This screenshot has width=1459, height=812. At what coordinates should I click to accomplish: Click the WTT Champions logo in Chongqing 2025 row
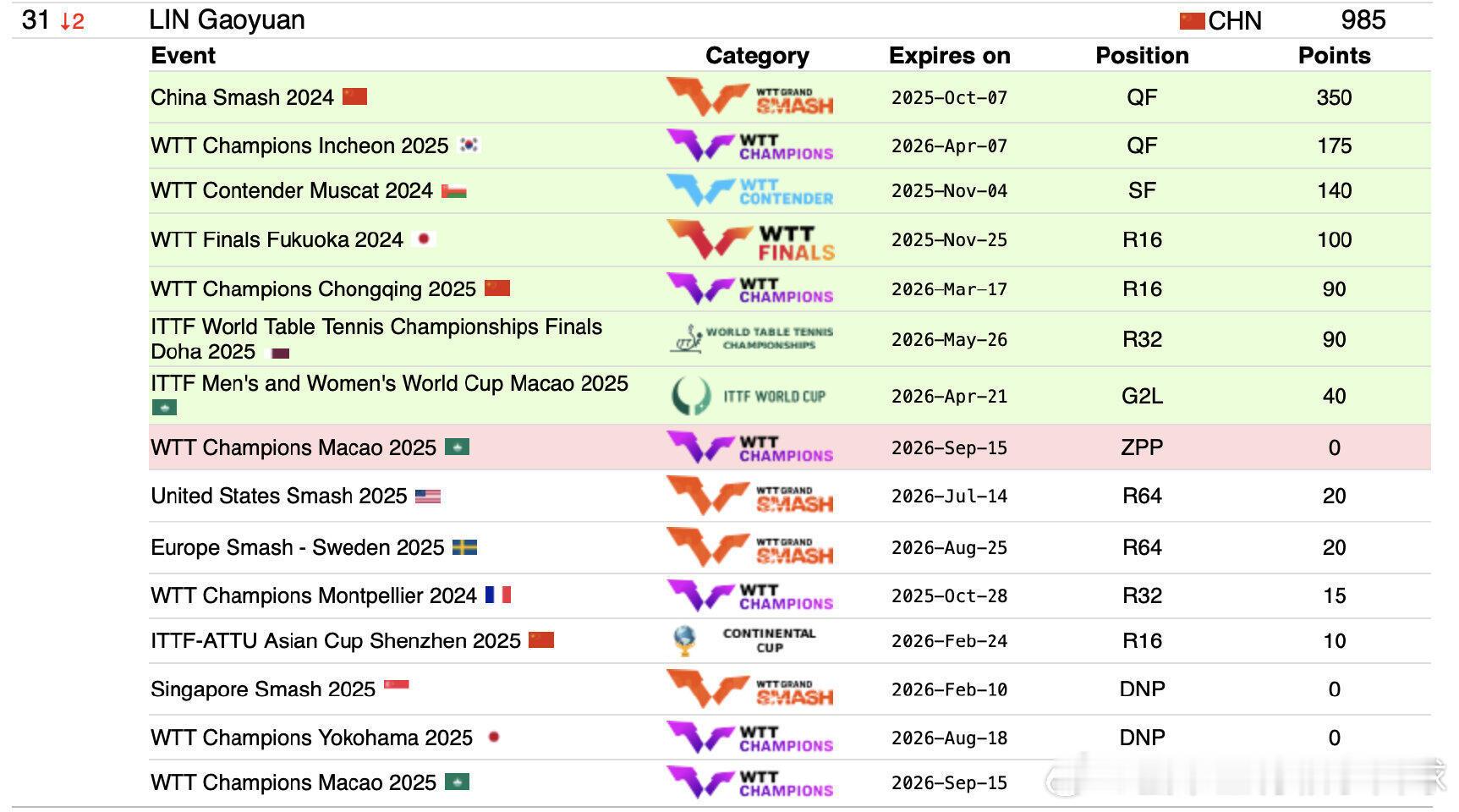[x=750, y=288]
